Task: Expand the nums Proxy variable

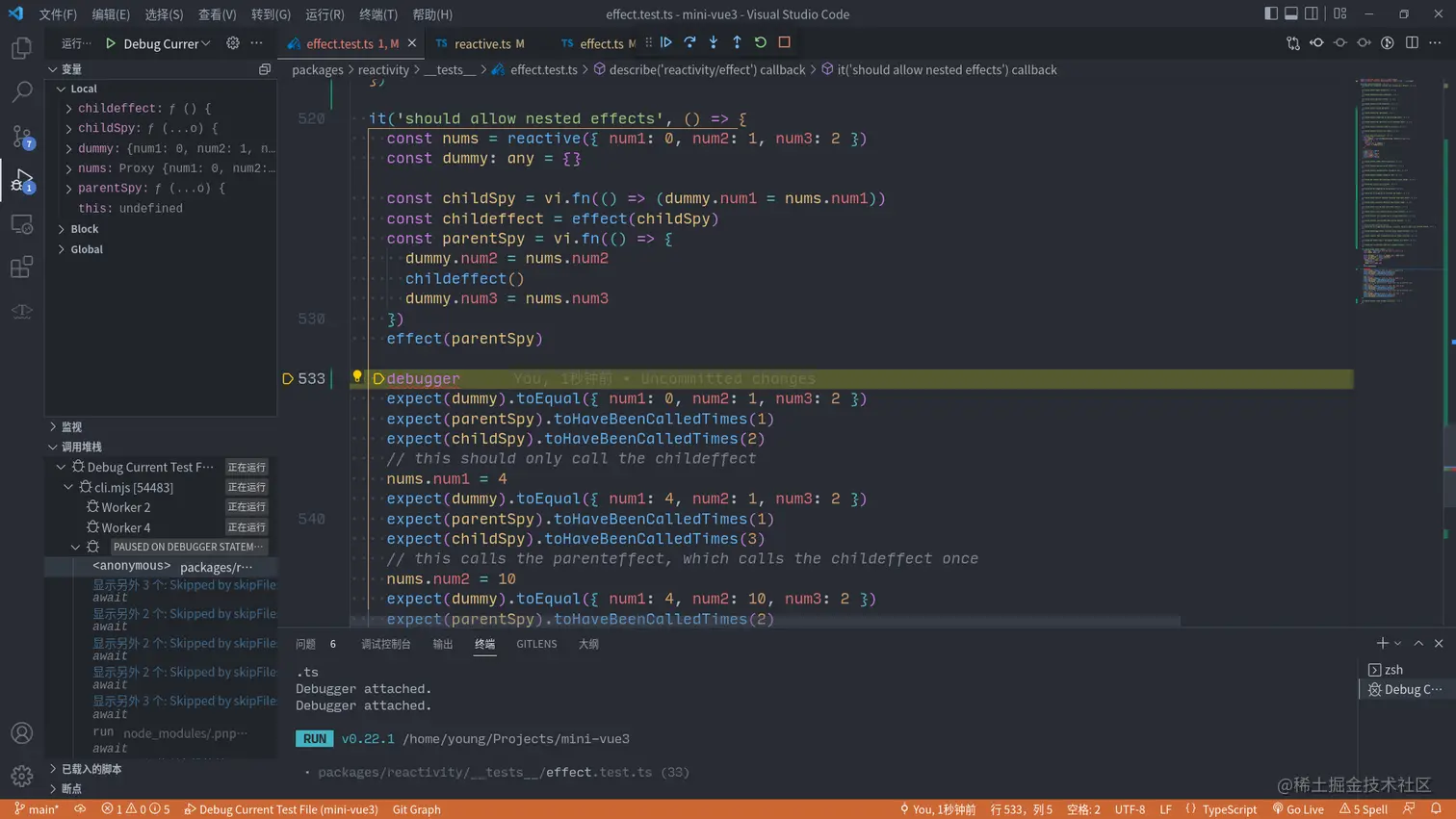Action: click(x=68, y=168)
